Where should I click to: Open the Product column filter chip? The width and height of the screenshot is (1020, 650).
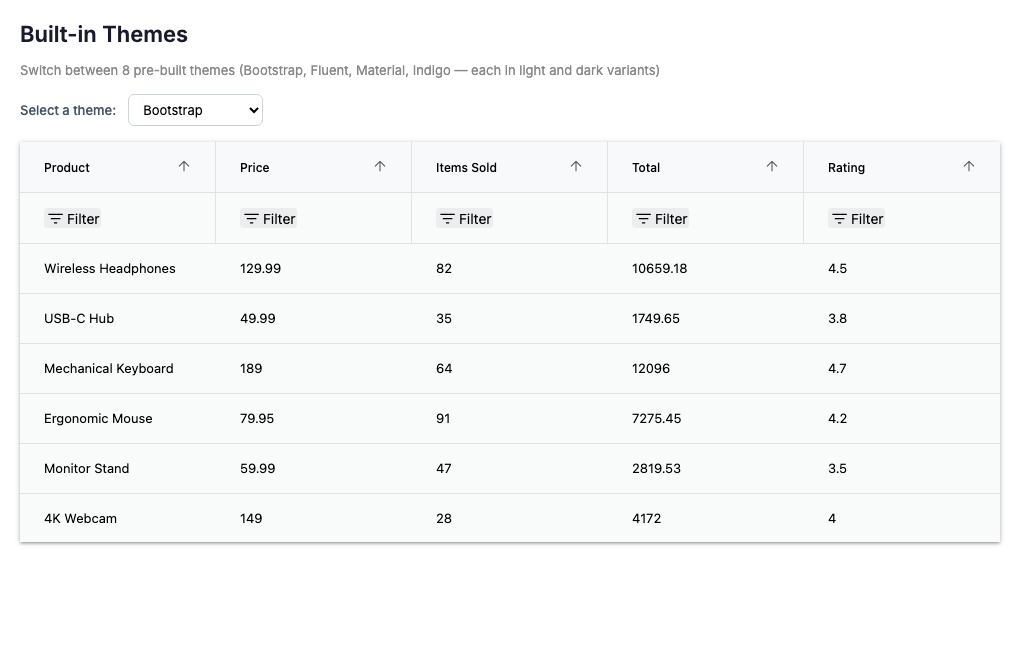pyautogui.click(x=73, y=219)
